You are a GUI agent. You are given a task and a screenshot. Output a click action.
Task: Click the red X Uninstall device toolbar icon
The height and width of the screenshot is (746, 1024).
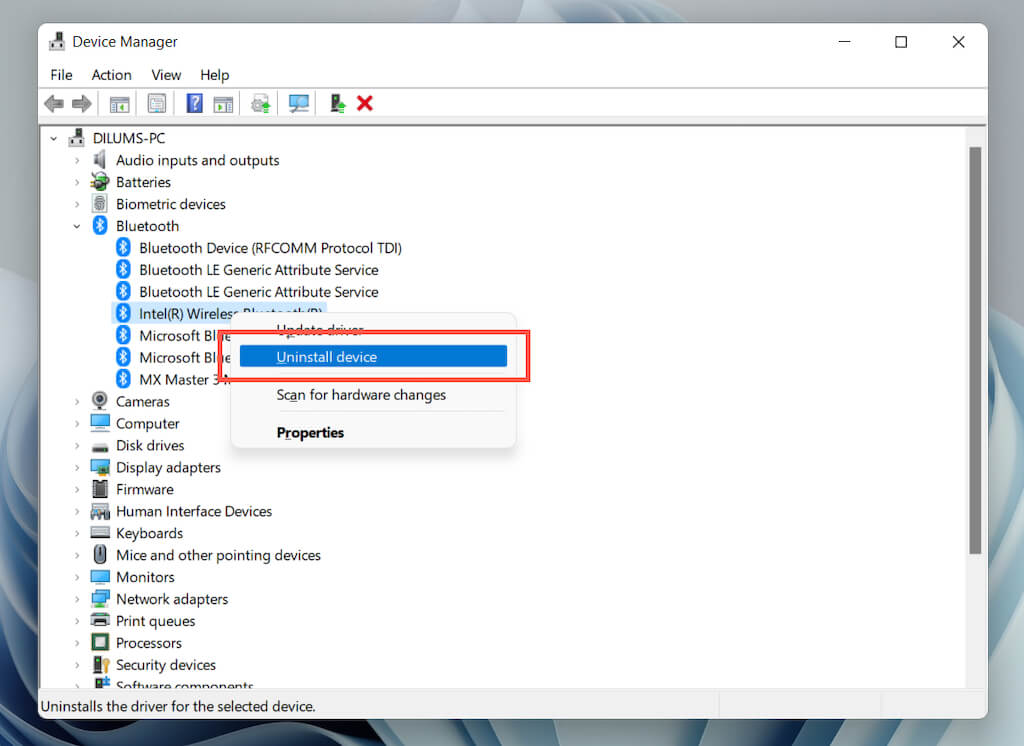pyautogui.click(x=365, y=103)
